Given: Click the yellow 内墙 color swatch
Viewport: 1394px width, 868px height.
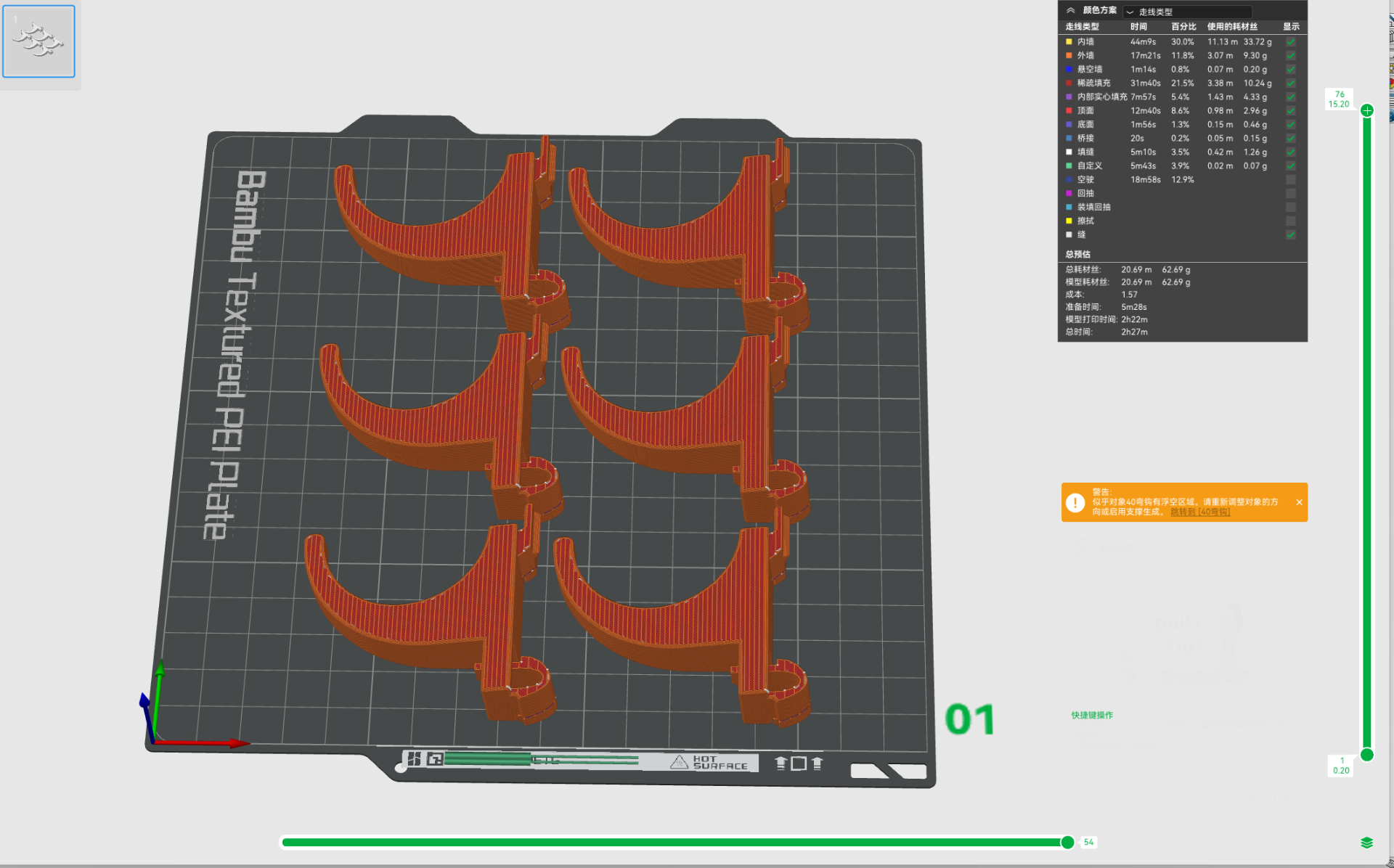Looking at the screenshot, I should pos(1069,42).
